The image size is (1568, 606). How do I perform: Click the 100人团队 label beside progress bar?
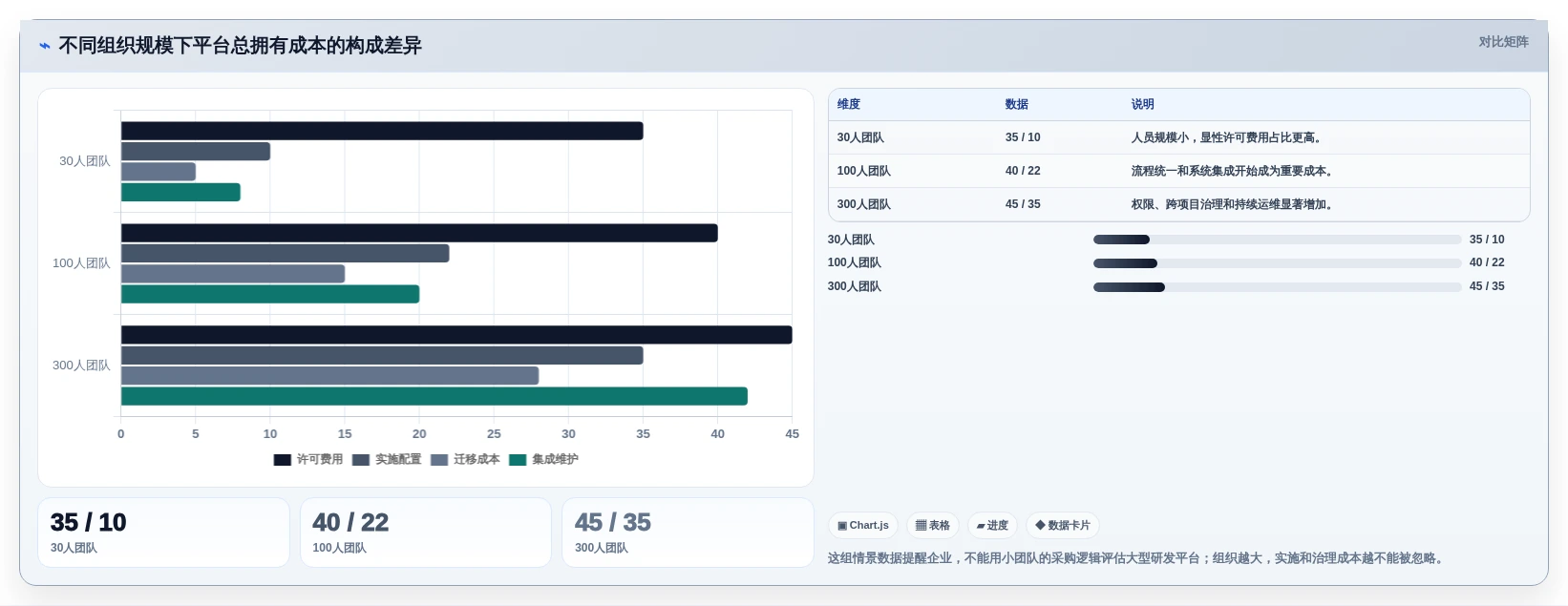click(x=854, y=262)
